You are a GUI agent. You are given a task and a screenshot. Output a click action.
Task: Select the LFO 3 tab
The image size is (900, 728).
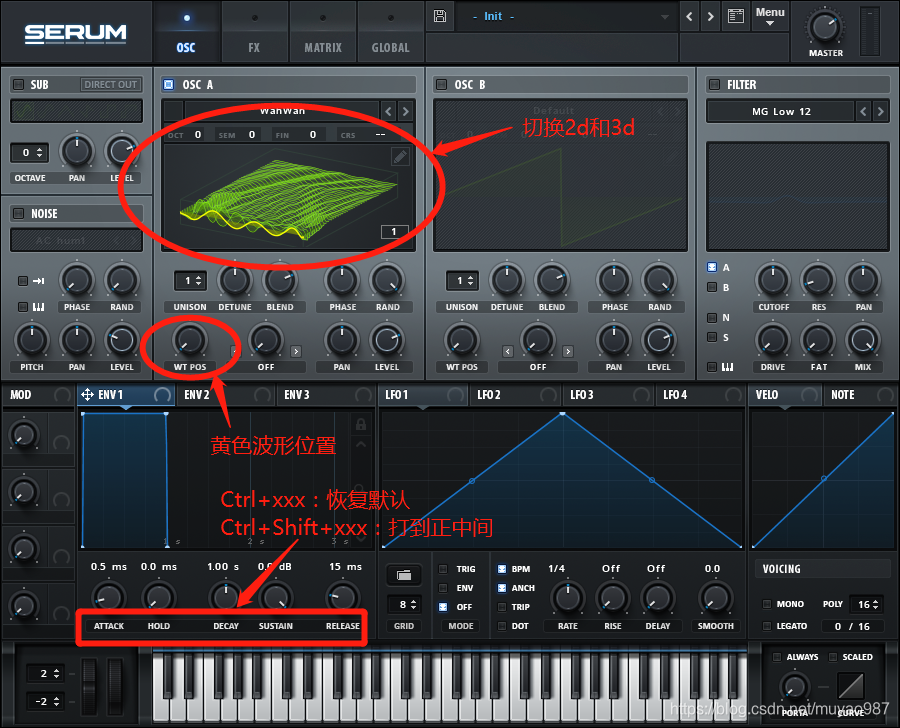tap(606, 395)
